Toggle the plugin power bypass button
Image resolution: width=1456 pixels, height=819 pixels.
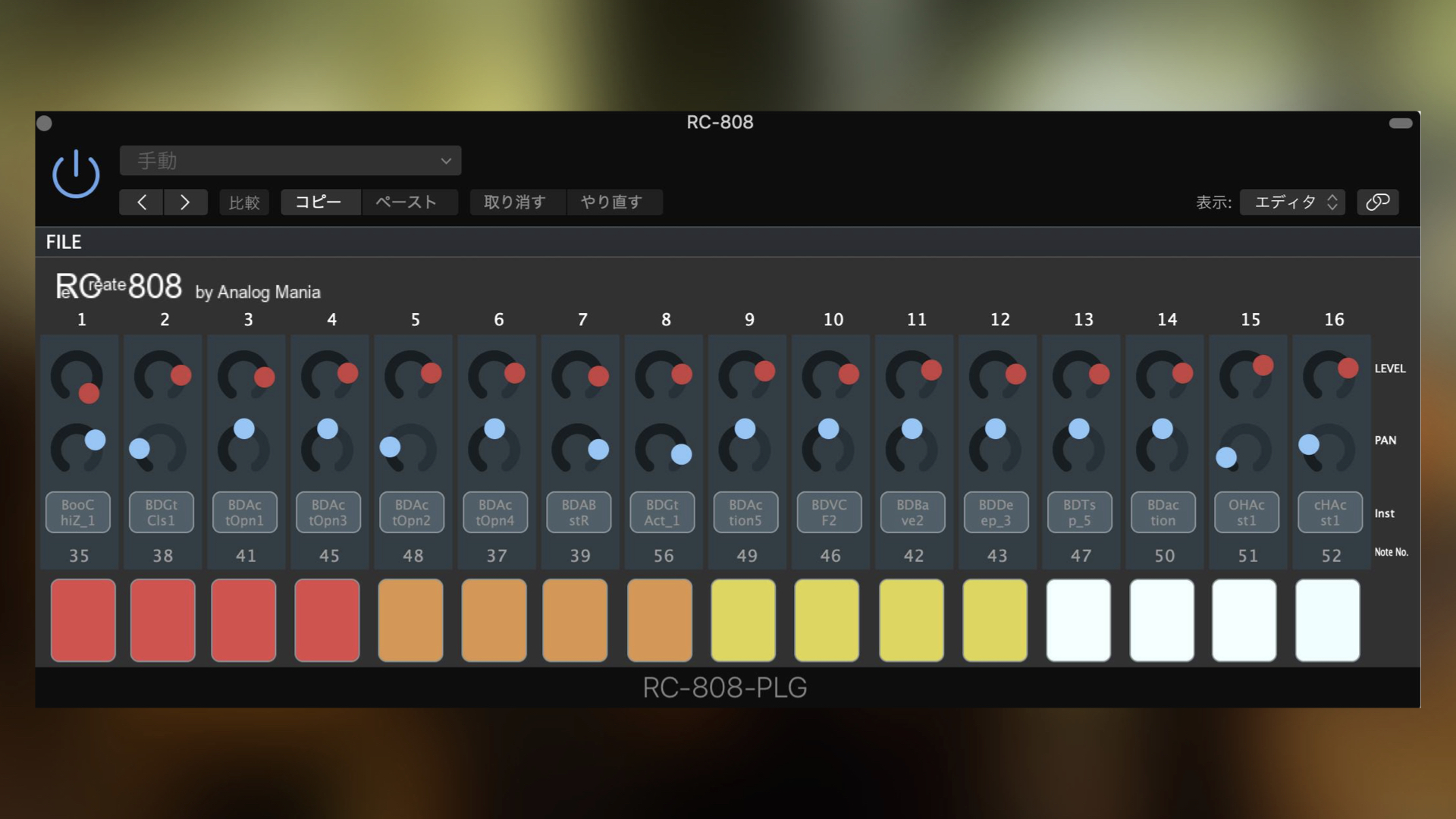(x=76, y=174)
